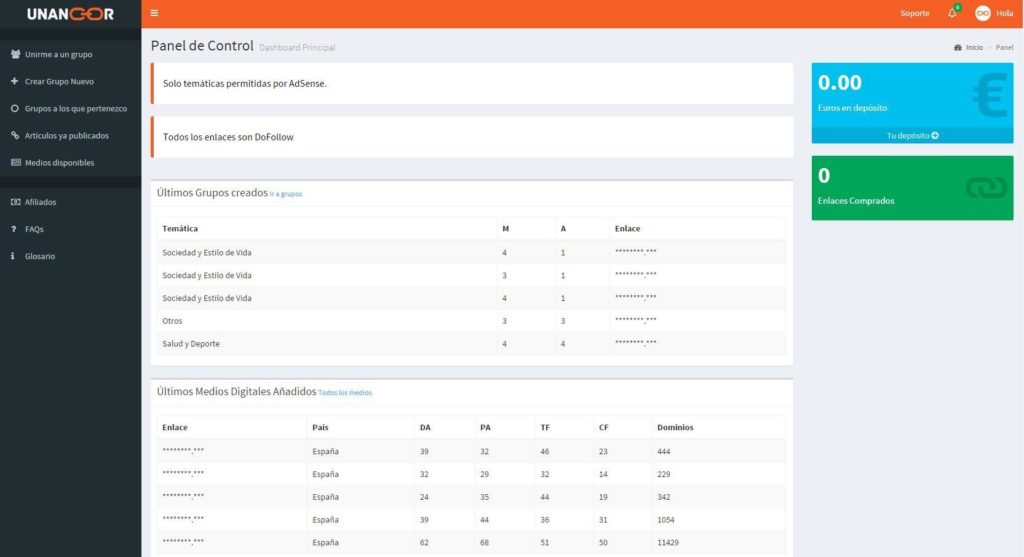Click the Panel de Control heading
This screenshot has height=557, width=1024.
[x=202, y=46]
